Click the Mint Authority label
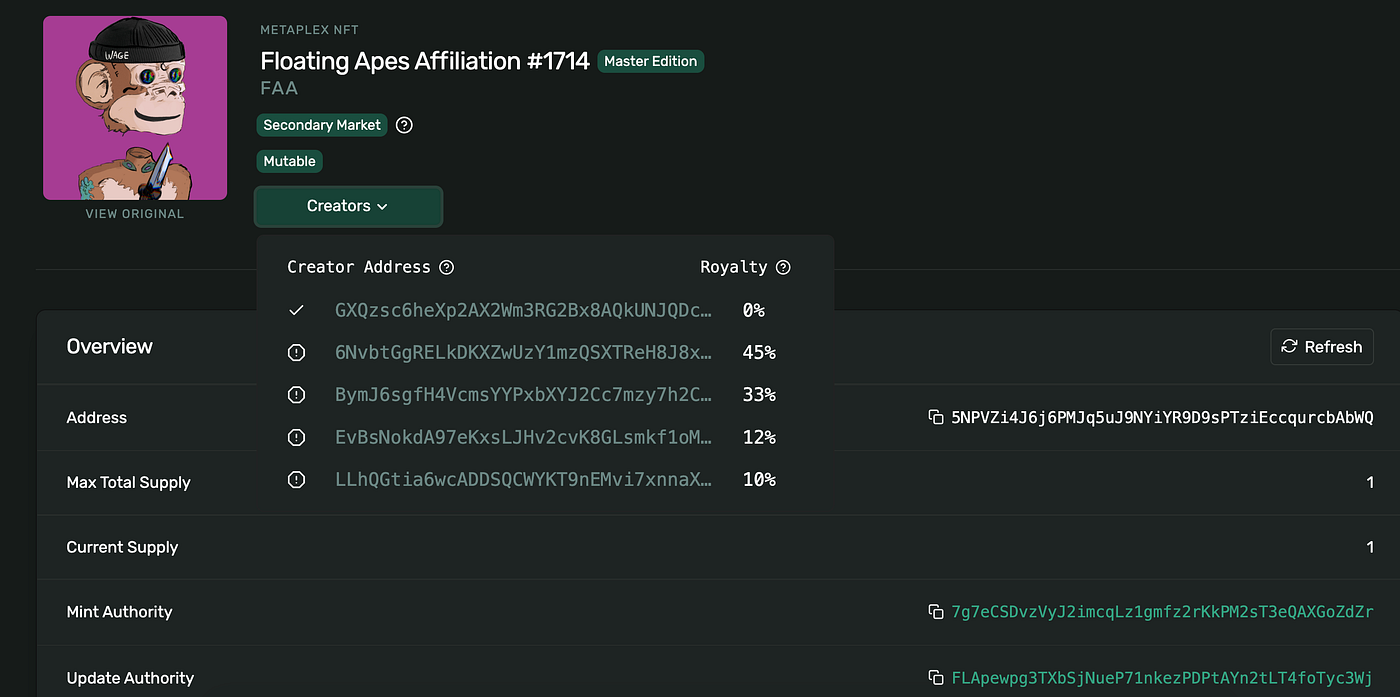1400x697 pixels. (119, 612)
